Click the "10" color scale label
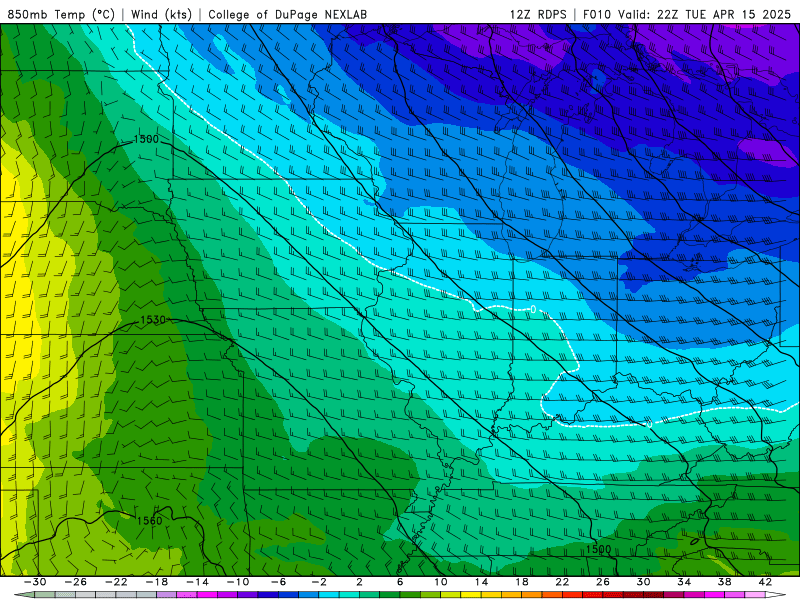This screenshot has width=800, height=600. tap(441, 582)
